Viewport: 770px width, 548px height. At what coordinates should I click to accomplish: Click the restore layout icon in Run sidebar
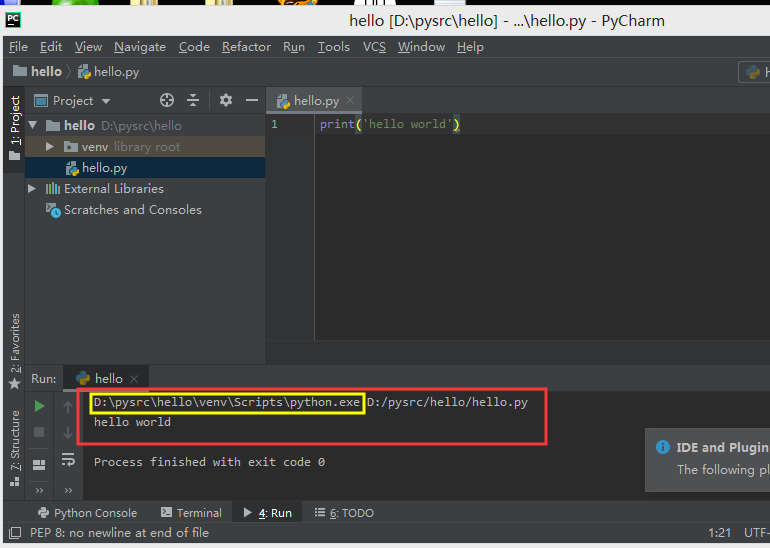[39, 464]
